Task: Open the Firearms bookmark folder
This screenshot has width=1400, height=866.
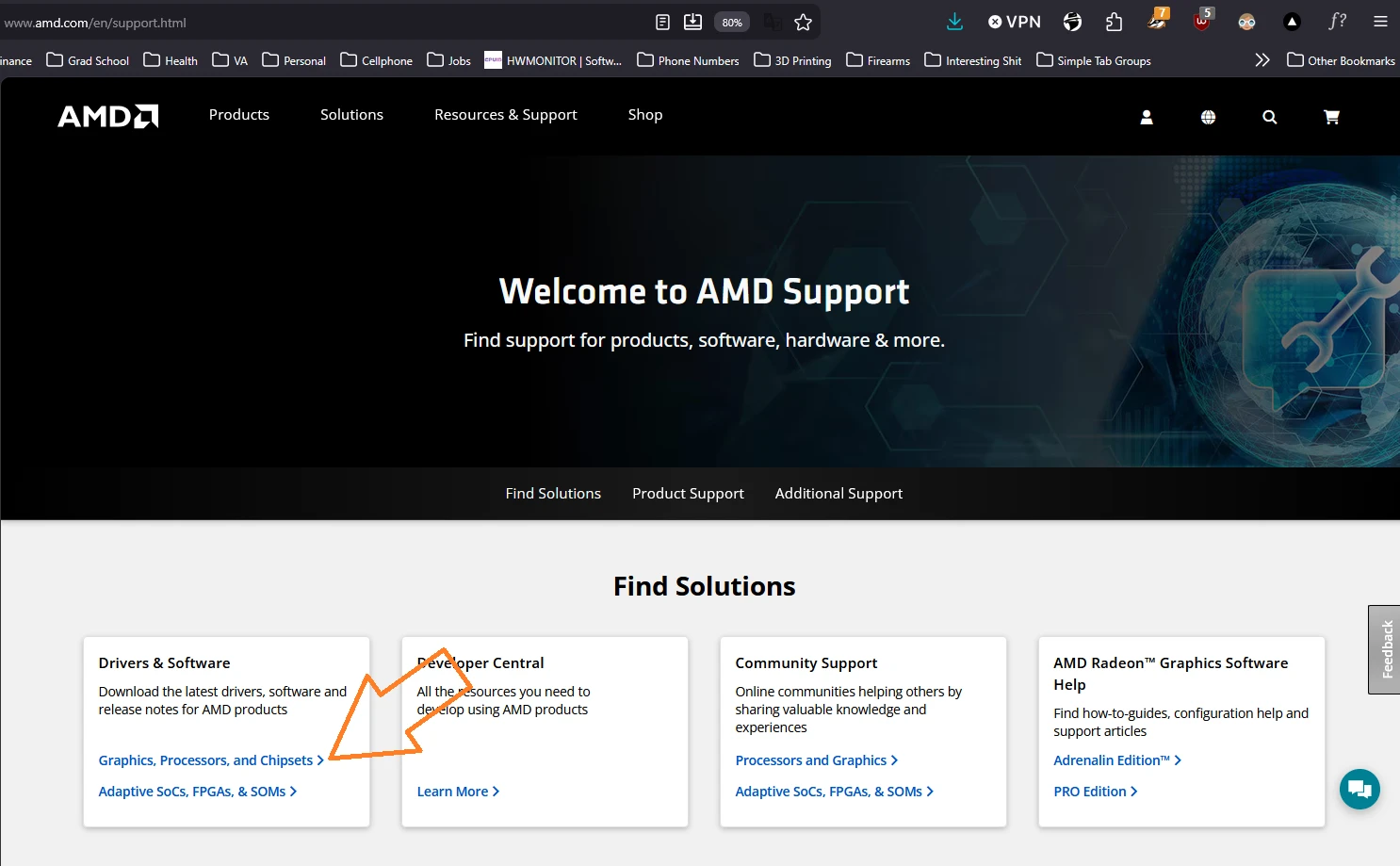Action: [878, 60]
